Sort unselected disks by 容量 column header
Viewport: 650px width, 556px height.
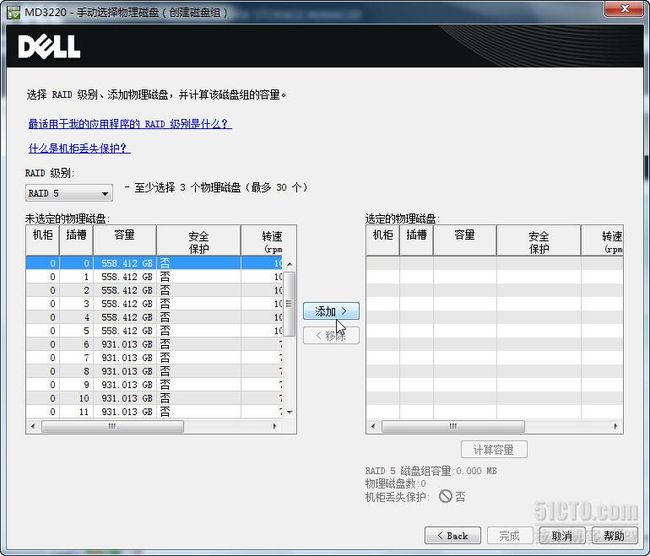125,240
